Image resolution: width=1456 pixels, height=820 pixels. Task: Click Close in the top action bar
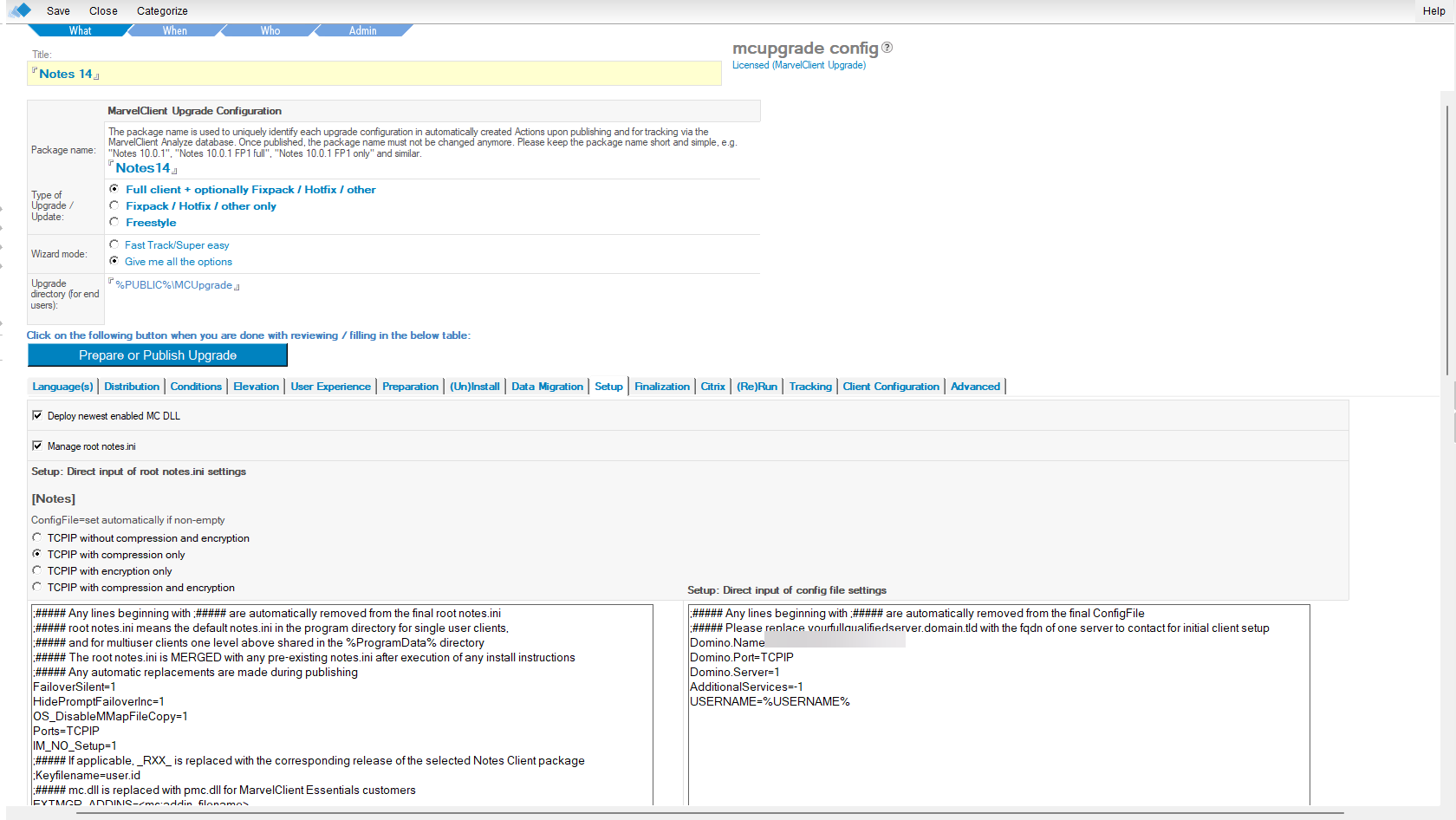[103, 11]
